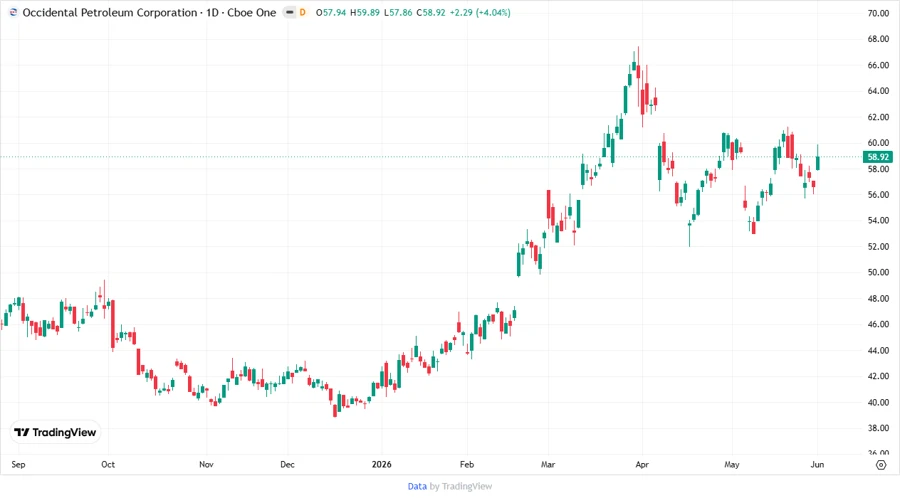The image size is (900, 498).
Task: Click the May label on time axis
Action: [x=732, y=464]
